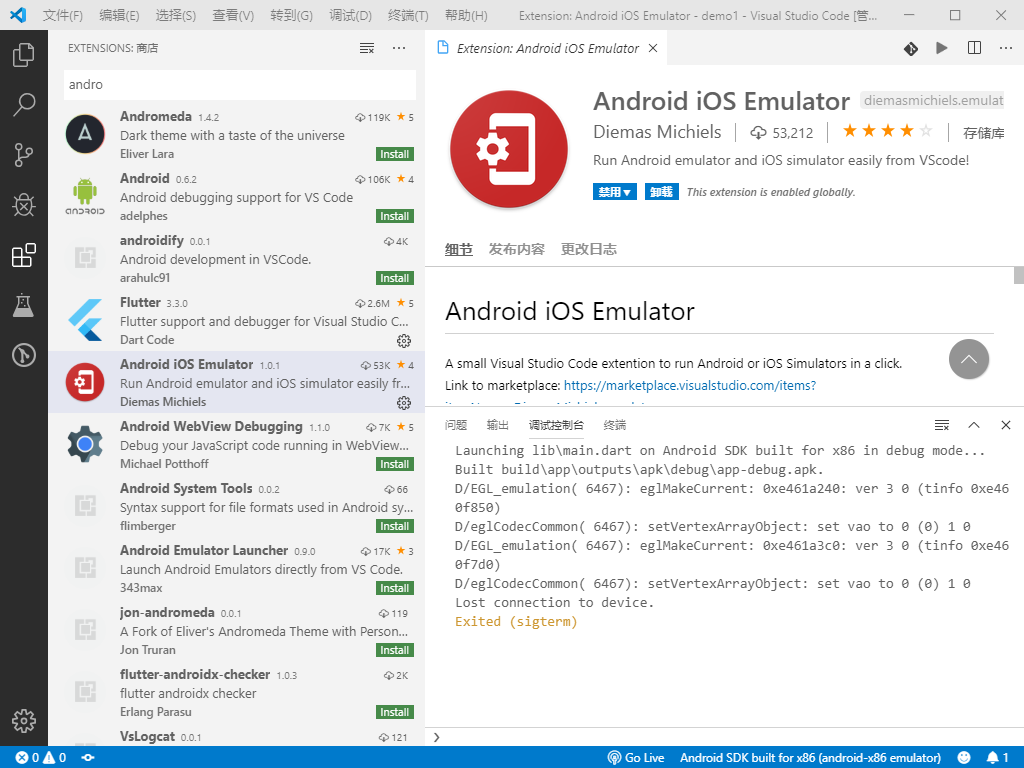Click the Android iOS Emulator red logo
The width and height of the screenshot is (1024, 768).
tap(509, 149)
